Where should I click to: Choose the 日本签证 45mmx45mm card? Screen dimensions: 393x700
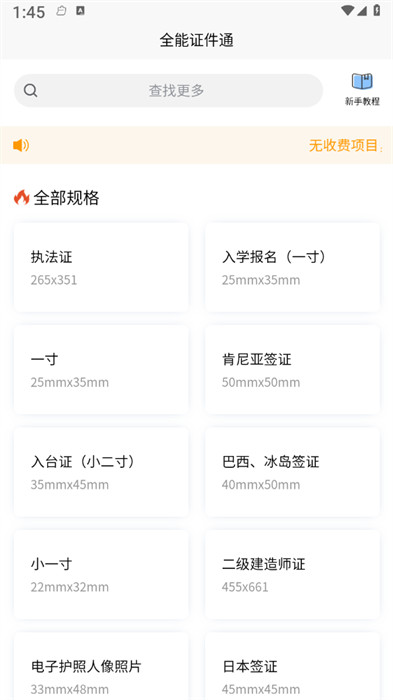pos(293,666)
